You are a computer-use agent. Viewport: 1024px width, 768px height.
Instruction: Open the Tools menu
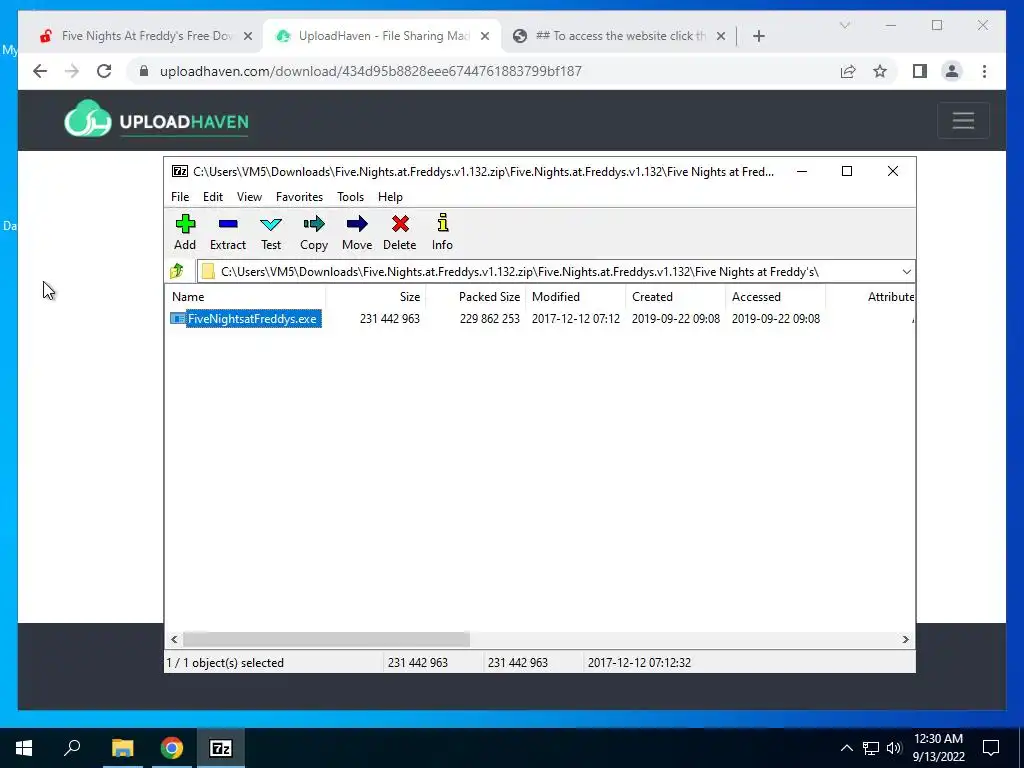[350, 197]
